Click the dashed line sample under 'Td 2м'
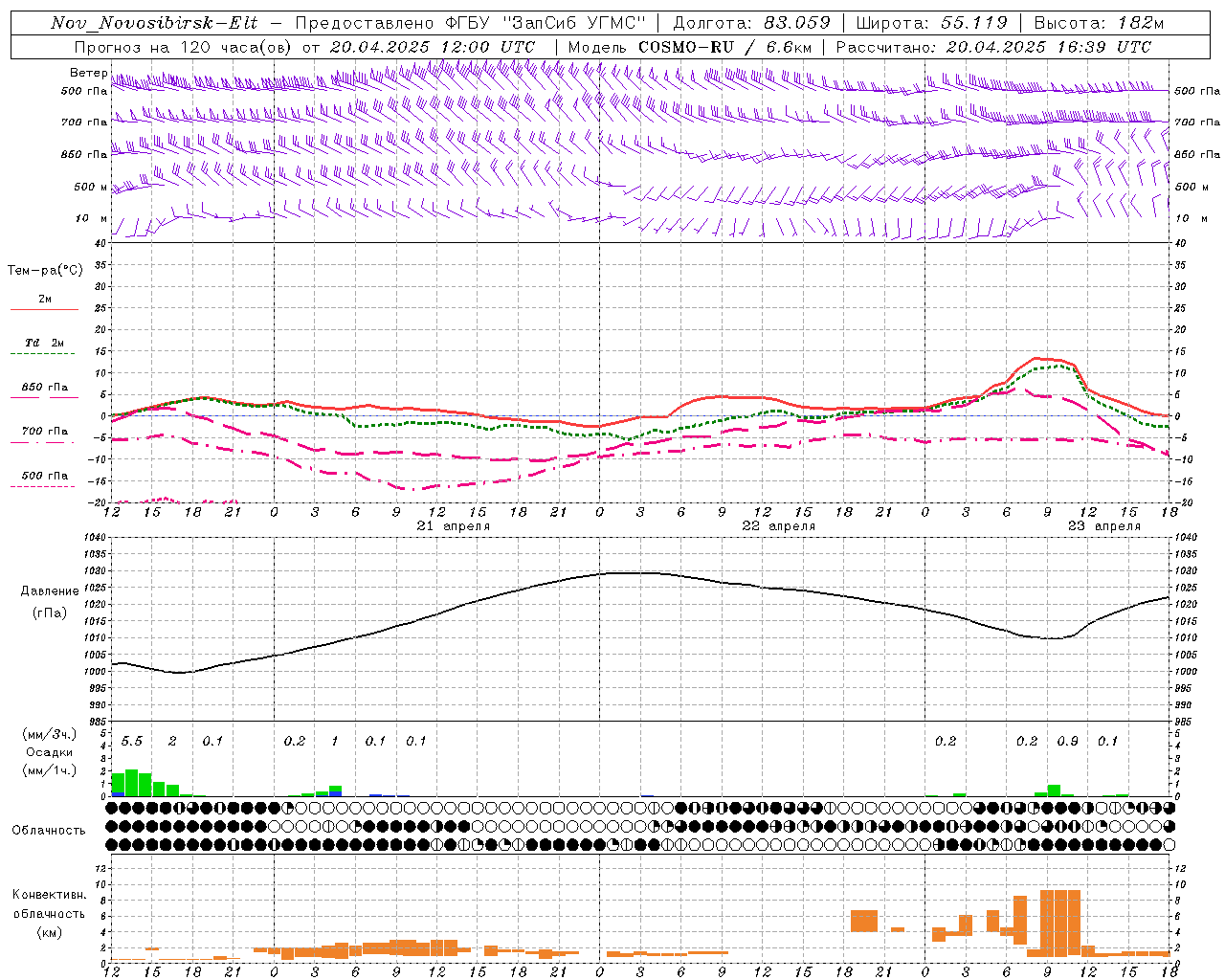The image size is (1225, 980). 43,354
